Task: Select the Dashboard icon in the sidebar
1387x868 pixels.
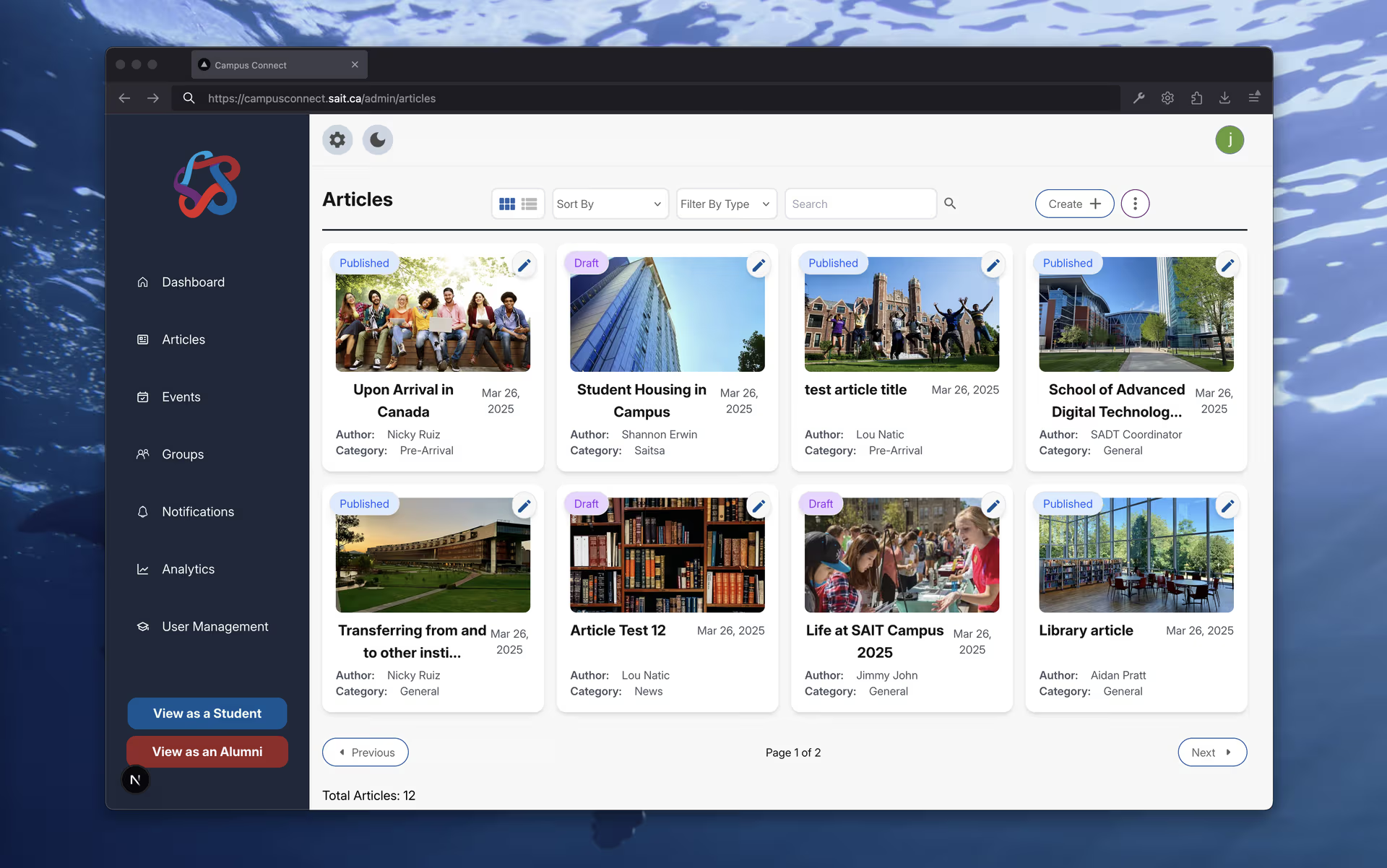Action: (x=192, y=282)
